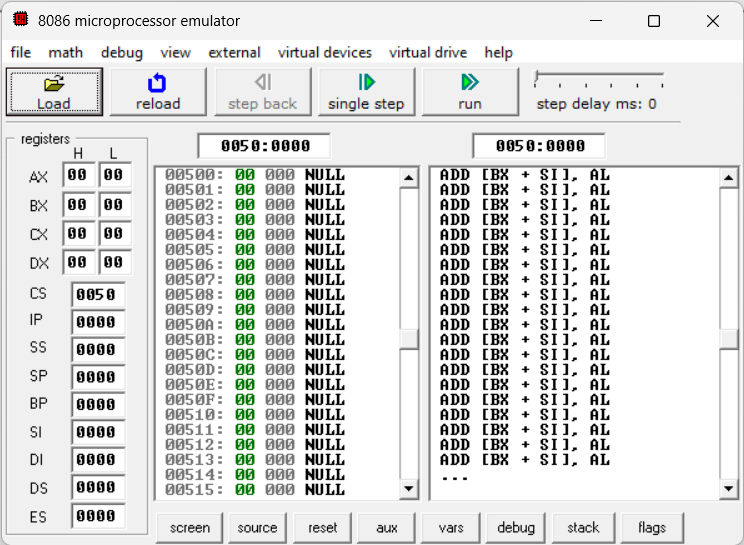
Task: Open the debug menu
Action: click(x=121, y=52)
